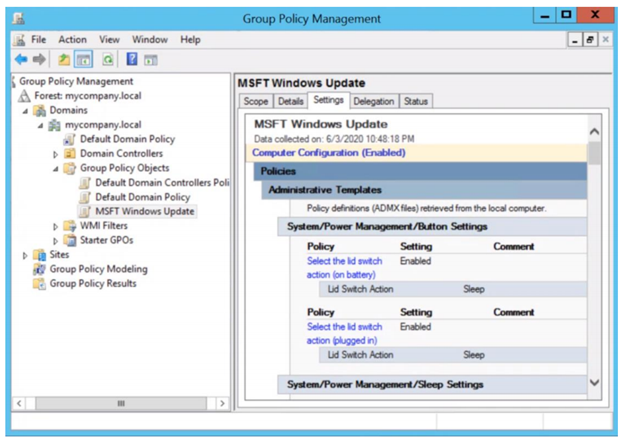
Task: Click the Up one level folder icon
Action: point(64,60)
